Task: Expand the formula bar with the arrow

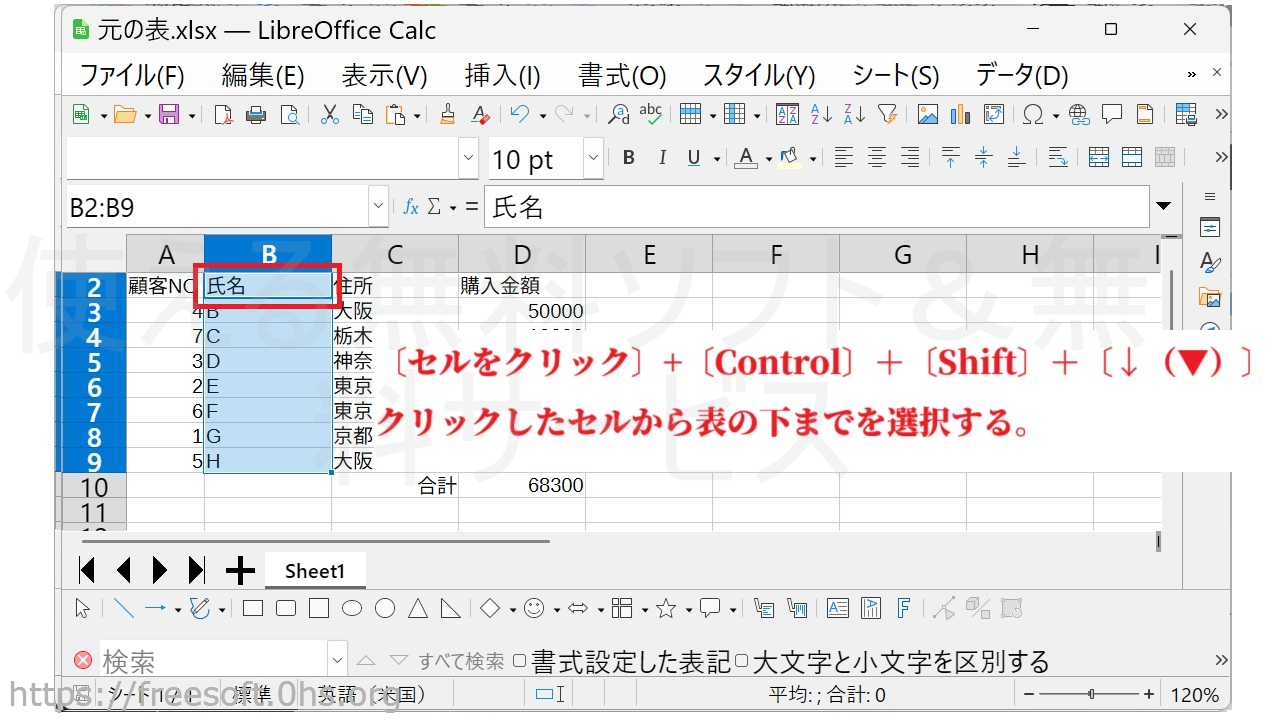Action: 1163,207
